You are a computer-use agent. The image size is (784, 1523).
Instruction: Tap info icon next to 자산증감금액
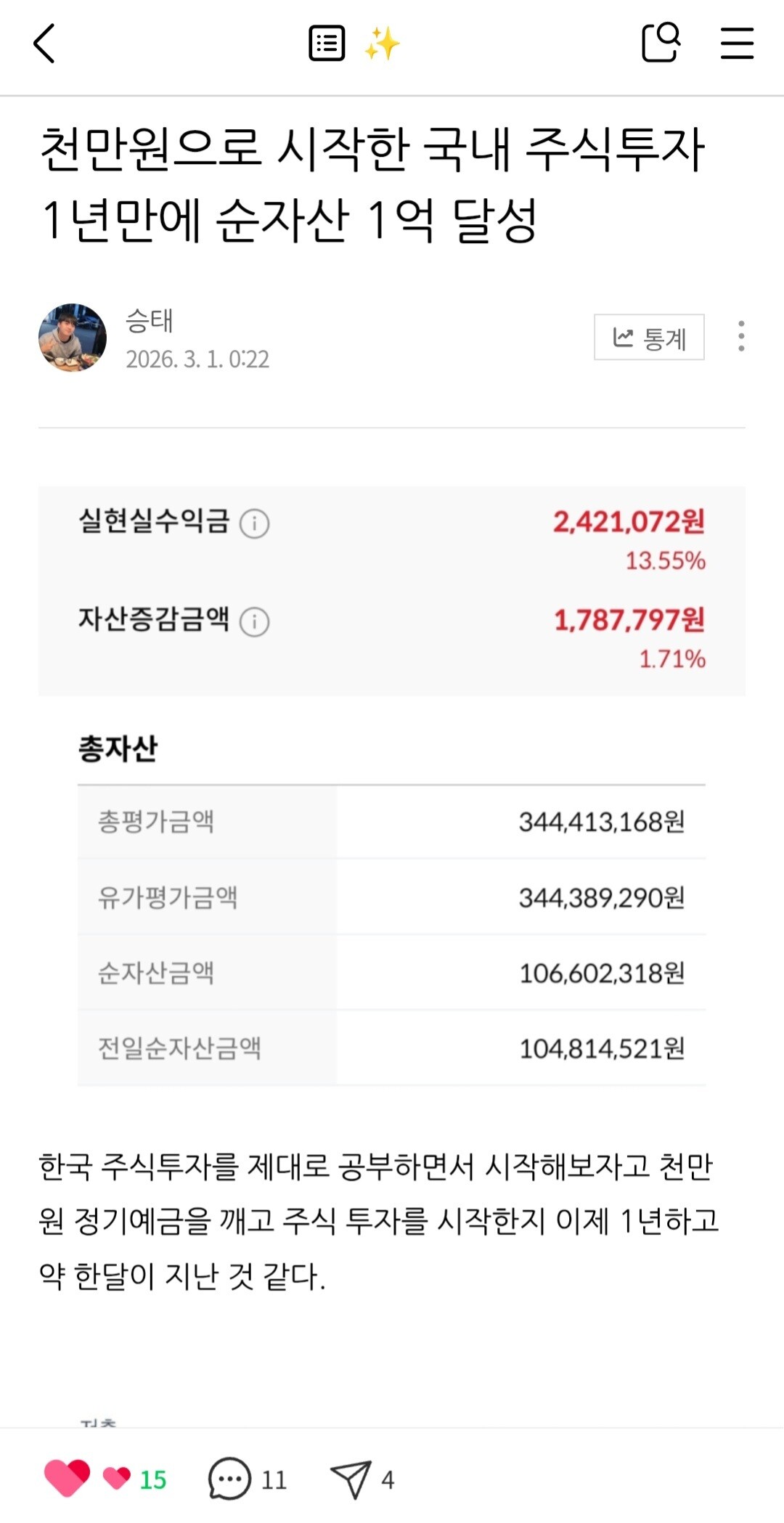[x=255, y=622]
